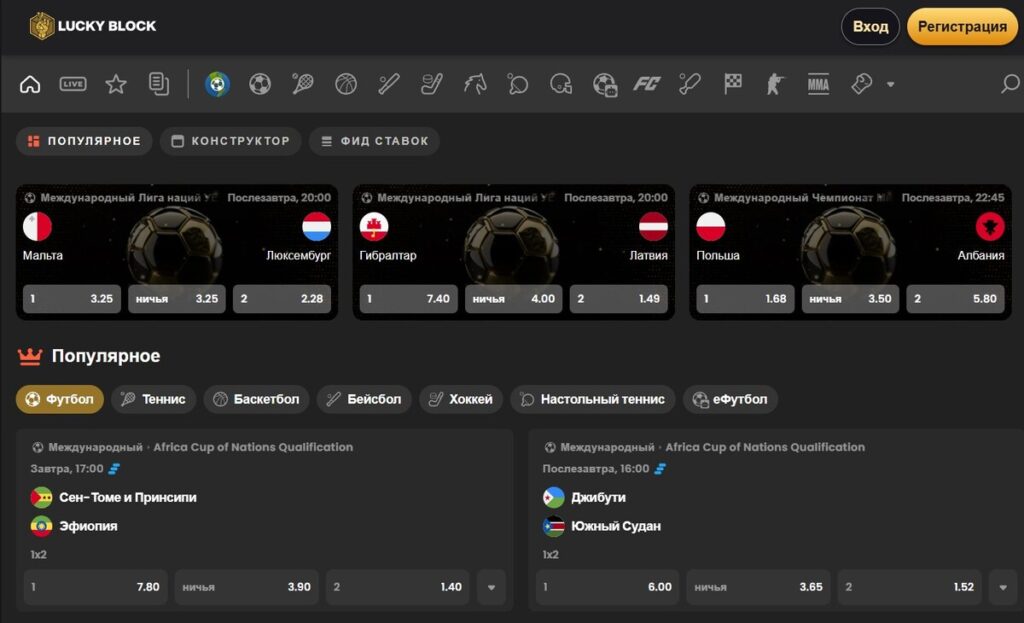Screen dimensions: 1024x623
Task: Select Хоккей filter chip
Action: point(460,399)
